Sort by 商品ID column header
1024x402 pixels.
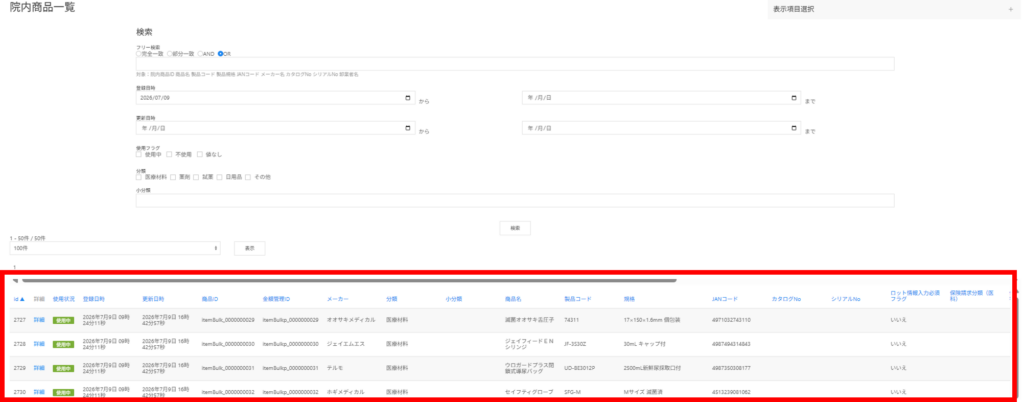point(210,299)
